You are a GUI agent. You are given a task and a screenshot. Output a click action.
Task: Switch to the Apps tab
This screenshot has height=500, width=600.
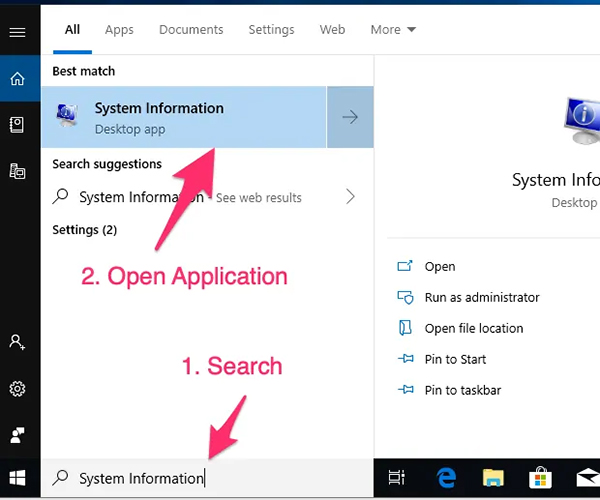click(119, 29)
